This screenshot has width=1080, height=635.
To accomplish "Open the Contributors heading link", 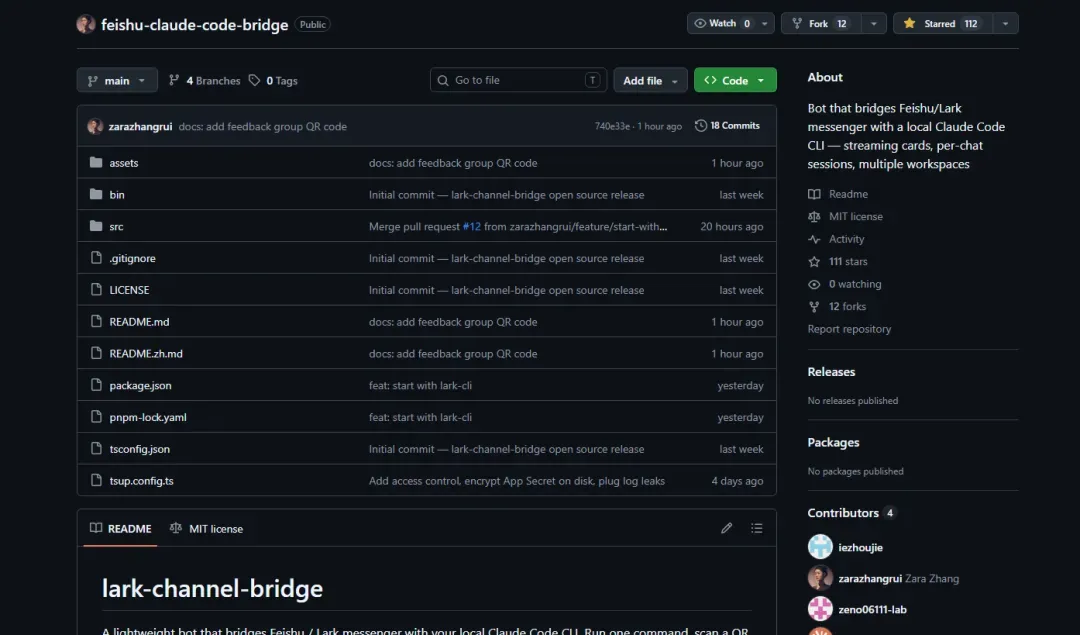I will point(851,512).
